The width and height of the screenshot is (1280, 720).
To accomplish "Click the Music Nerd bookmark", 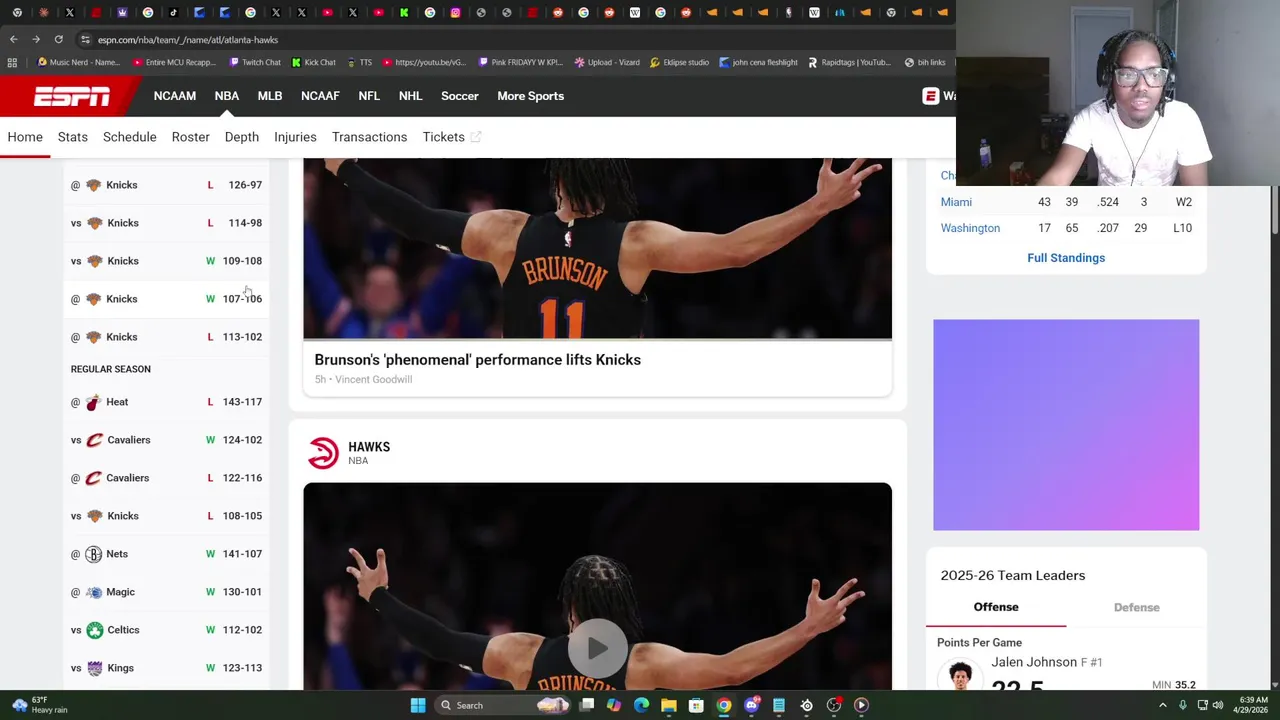I will click(x=78, y=62).
